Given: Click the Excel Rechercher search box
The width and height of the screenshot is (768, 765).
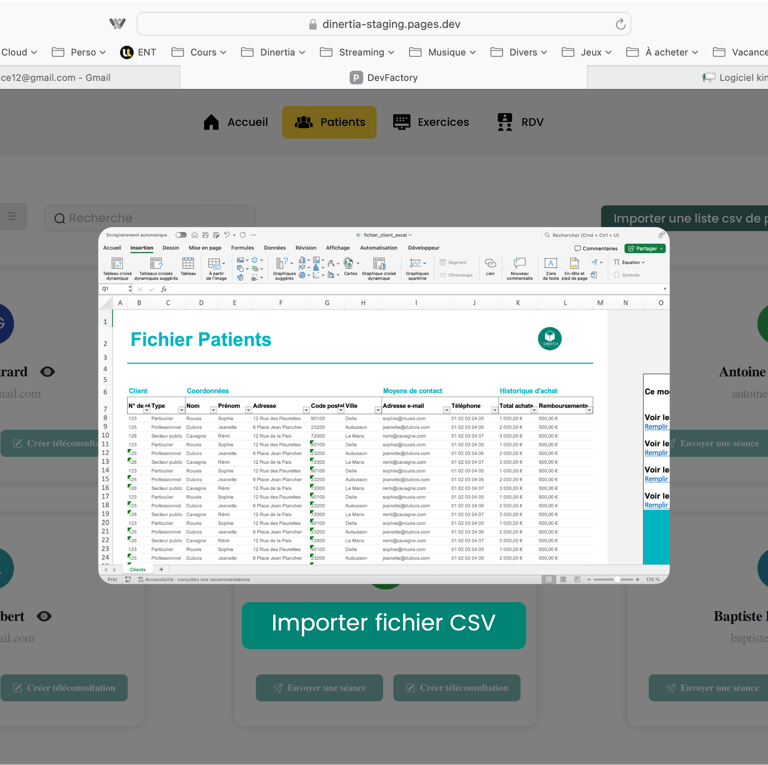Looking at the screenshot, I should [x=599, y=235].
